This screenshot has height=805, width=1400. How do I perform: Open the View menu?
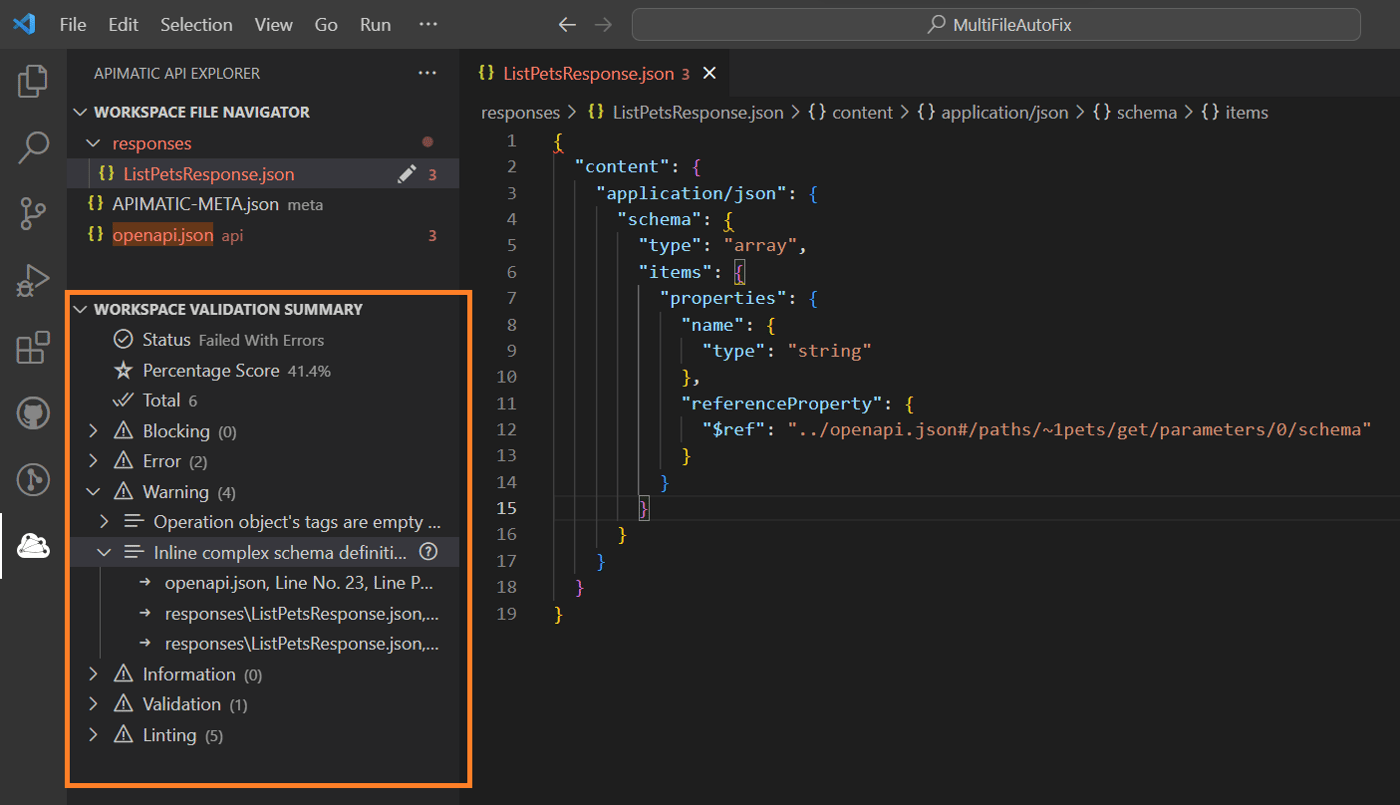[x=274, y=25]
